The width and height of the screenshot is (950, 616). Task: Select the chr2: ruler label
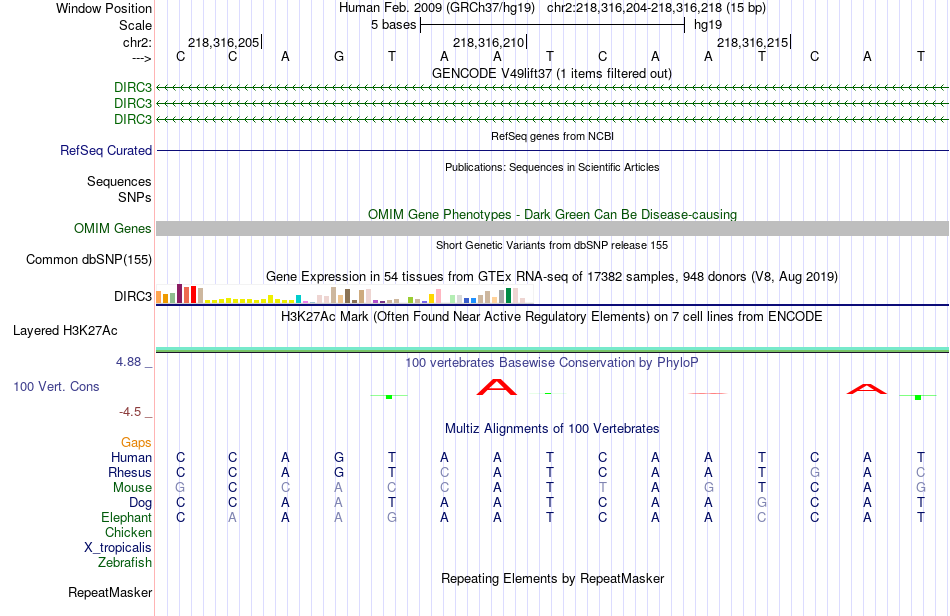137,42
